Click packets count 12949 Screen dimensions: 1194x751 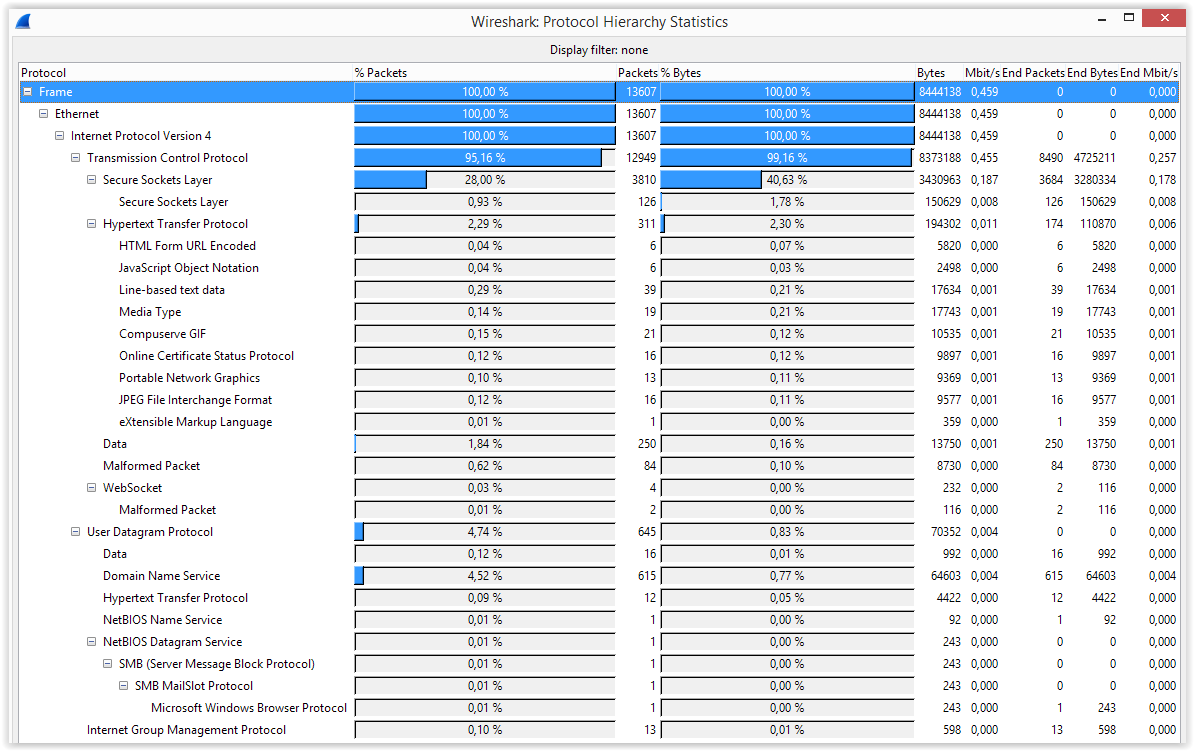(x=641, y=158)
